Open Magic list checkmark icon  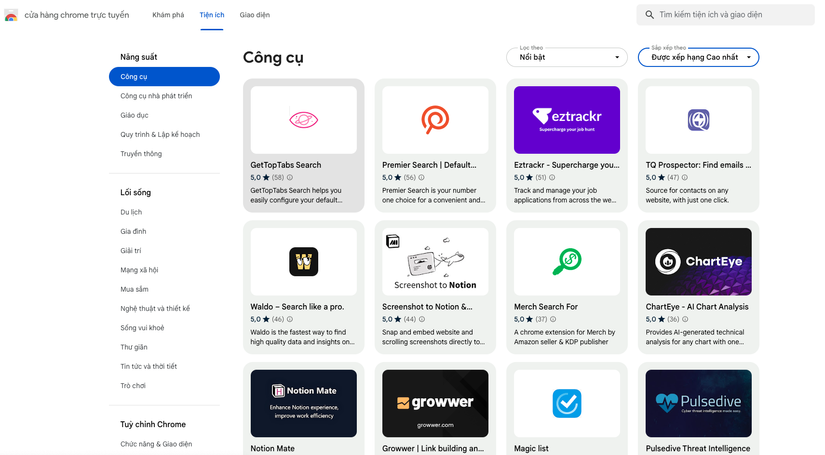tap(567, 403)
